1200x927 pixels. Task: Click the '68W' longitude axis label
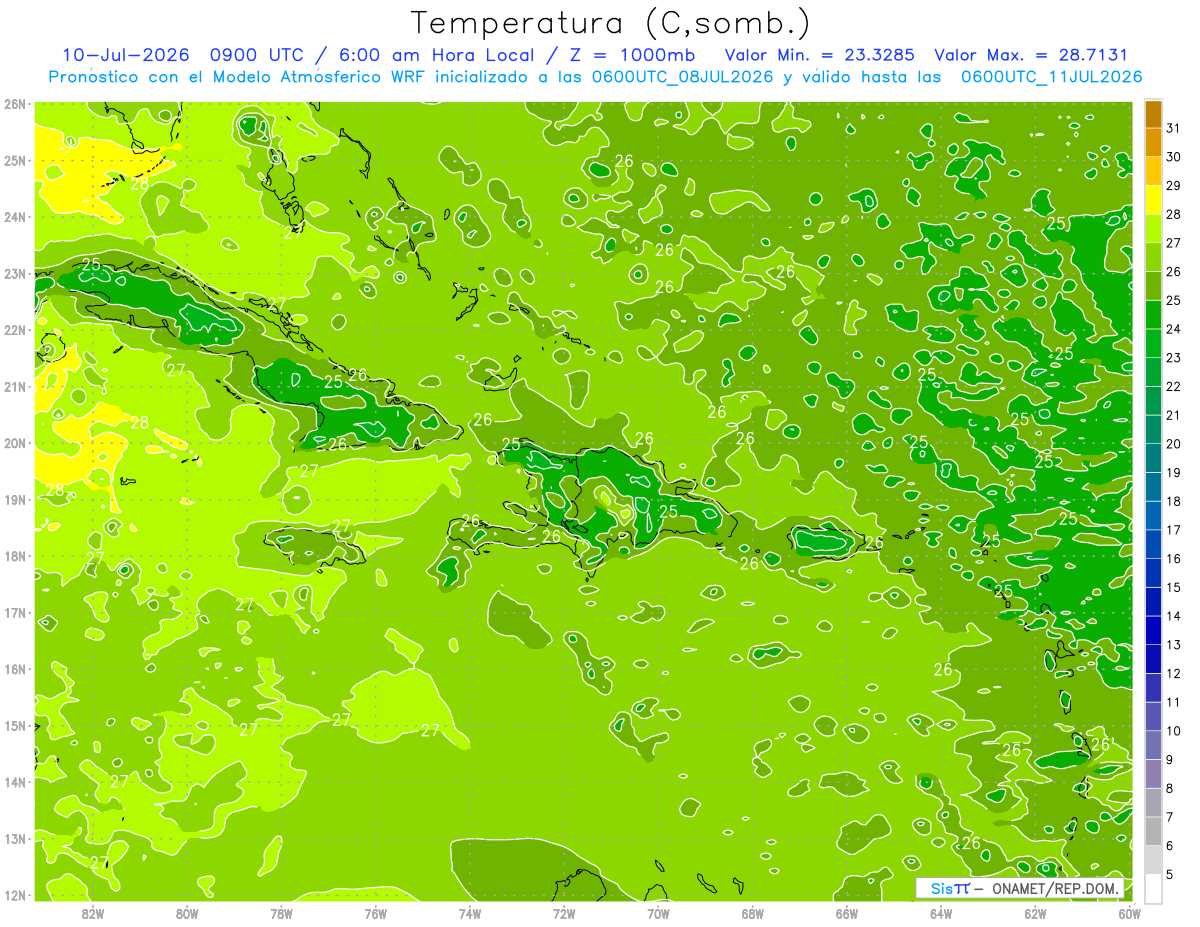pos(752,913)
